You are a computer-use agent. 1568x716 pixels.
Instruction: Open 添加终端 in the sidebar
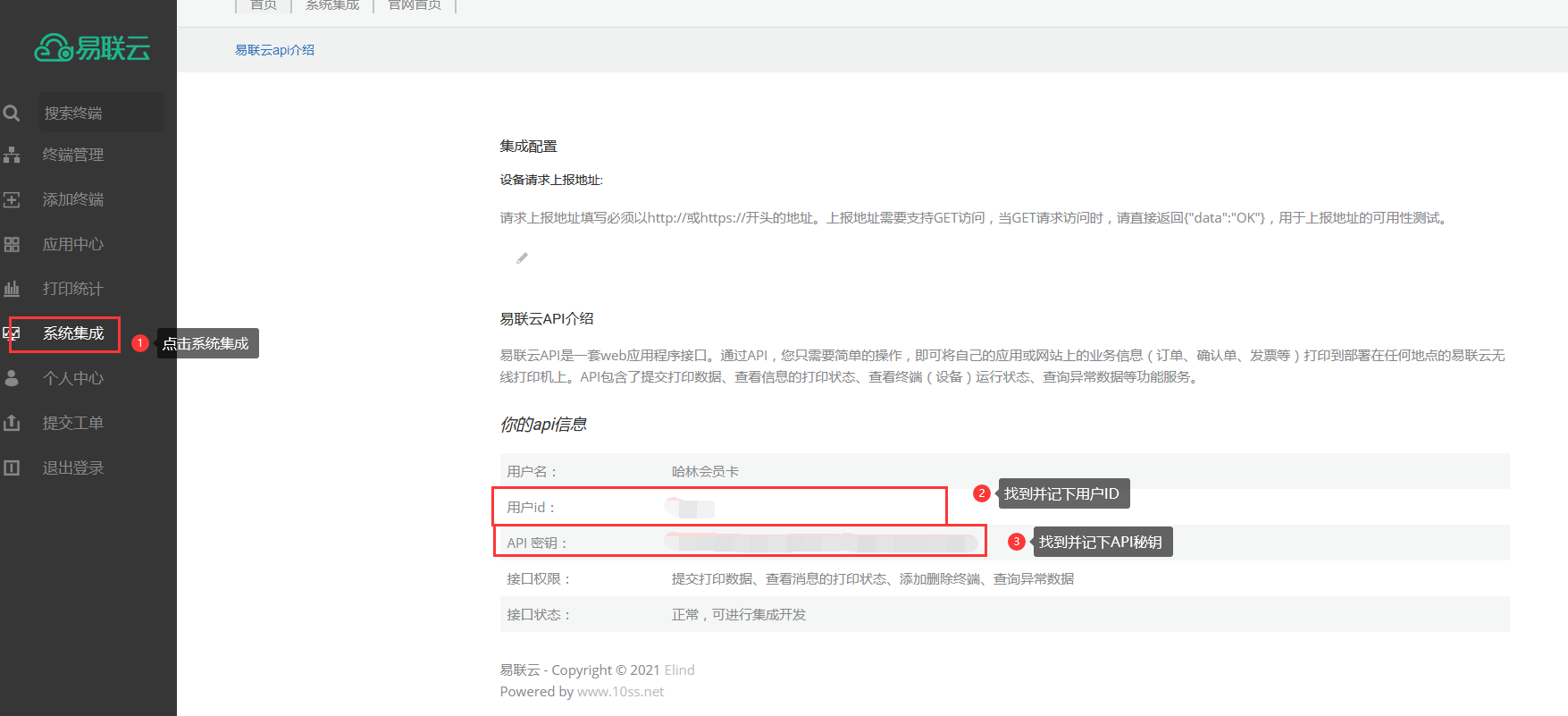[x=73, y=199]
